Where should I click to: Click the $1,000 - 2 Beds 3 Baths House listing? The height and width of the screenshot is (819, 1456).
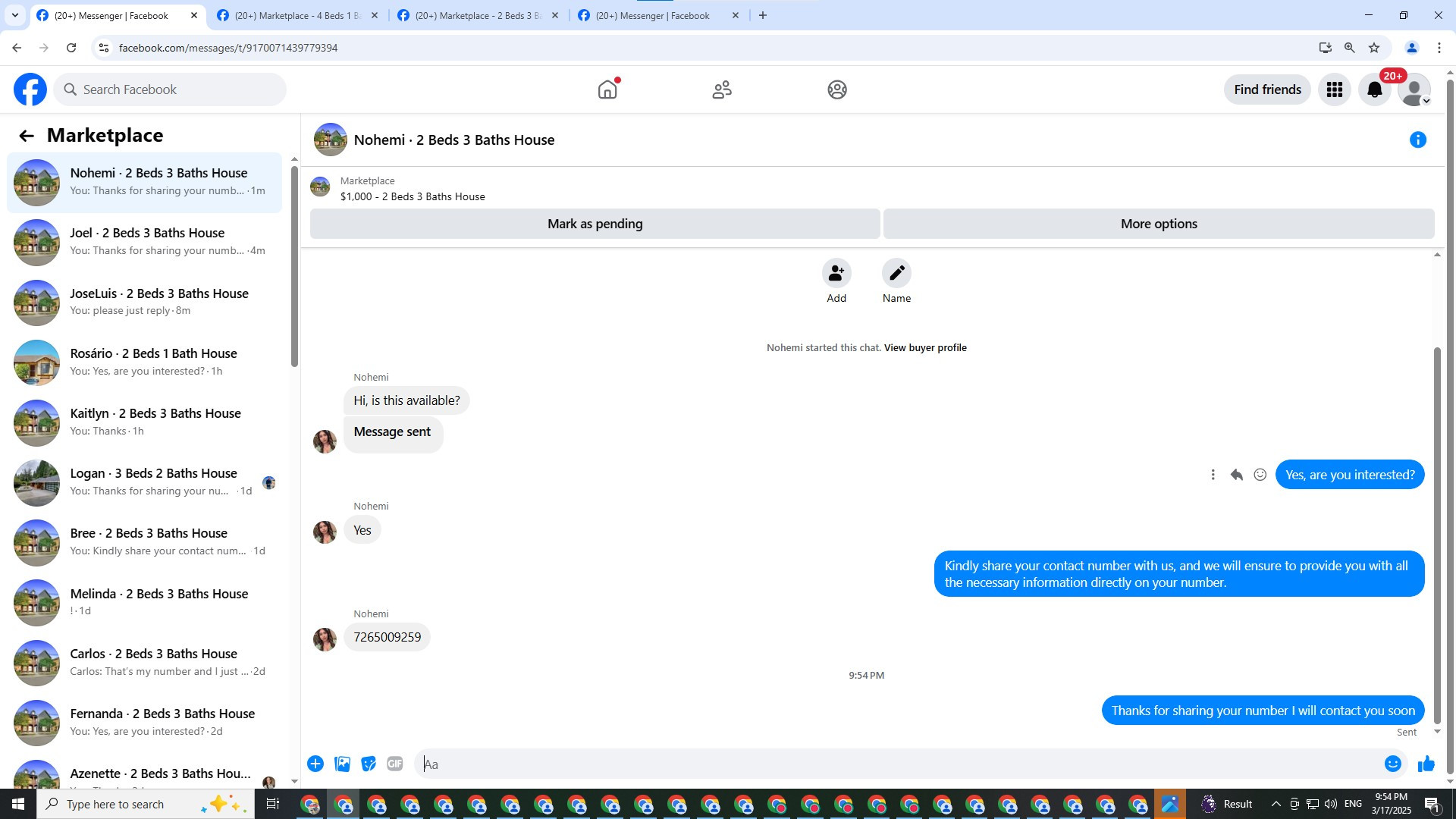coord(413,196)
